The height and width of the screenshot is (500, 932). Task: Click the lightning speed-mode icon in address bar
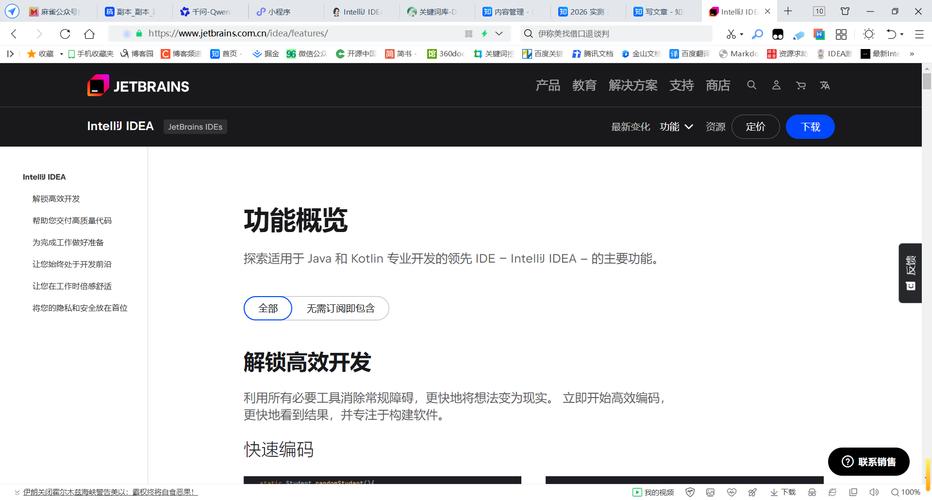tap(484, 34)
